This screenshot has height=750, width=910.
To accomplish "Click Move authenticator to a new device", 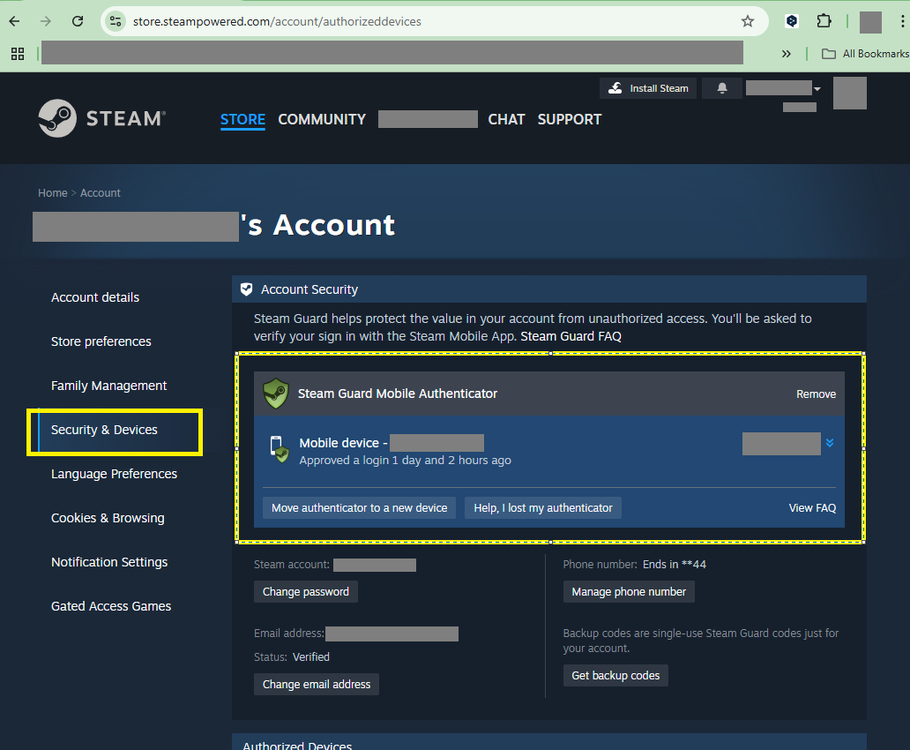I will [x=359, y=508].
